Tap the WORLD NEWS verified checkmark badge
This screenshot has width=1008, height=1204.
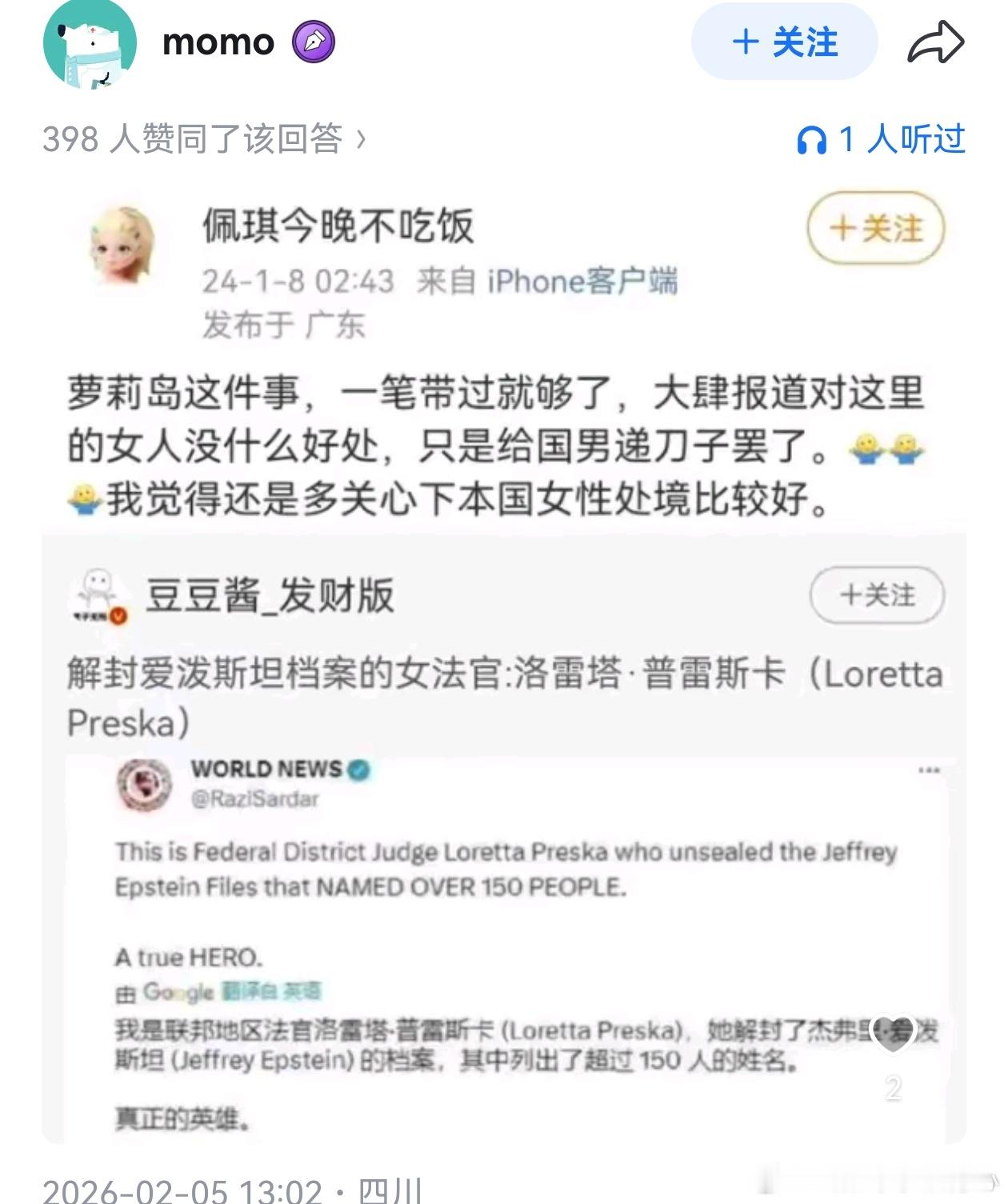[x=359, y=770]
